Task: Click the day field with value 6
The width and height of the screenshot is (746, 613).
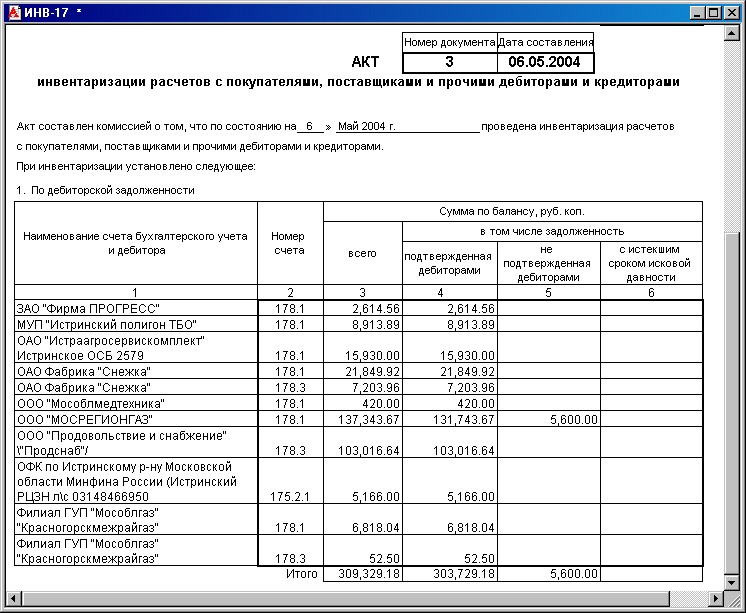Action: pyautogui.click(x=310, y=127)
